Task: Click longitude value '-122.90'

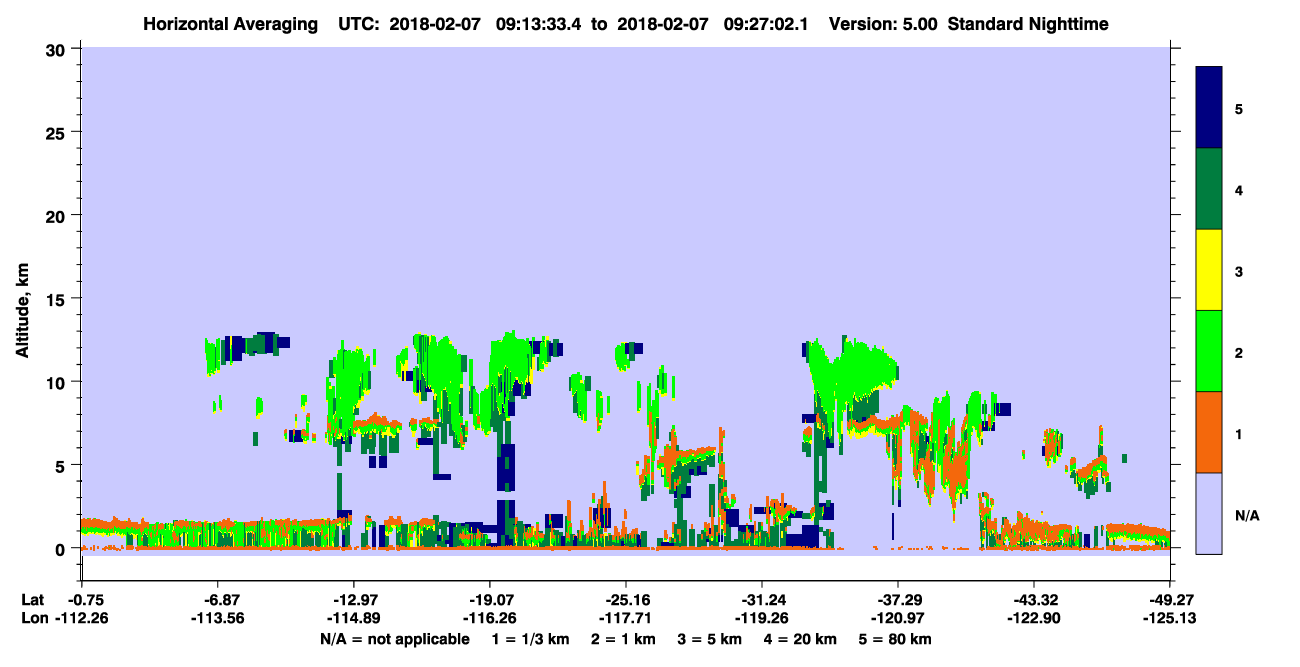Action: (x=1033, y=618)
